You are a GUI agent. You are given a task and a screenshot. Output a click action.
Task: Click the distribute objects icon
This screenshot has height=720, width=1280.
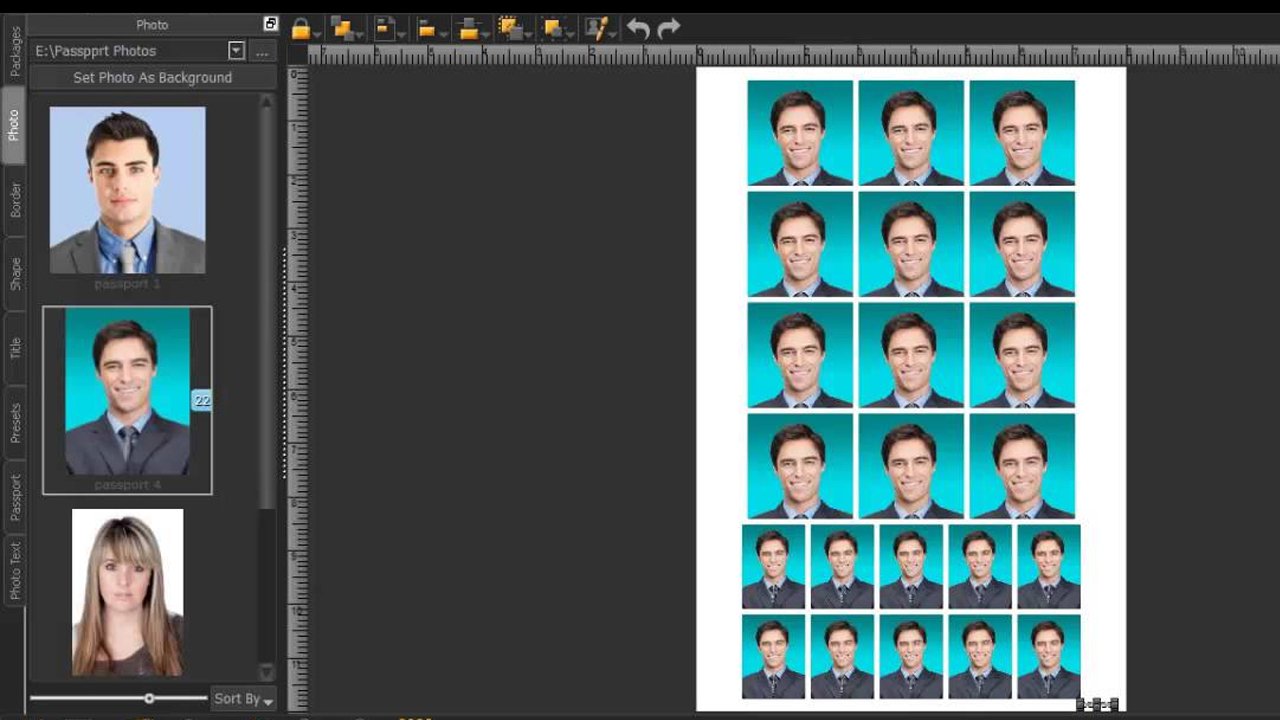(x=469, y=29)
